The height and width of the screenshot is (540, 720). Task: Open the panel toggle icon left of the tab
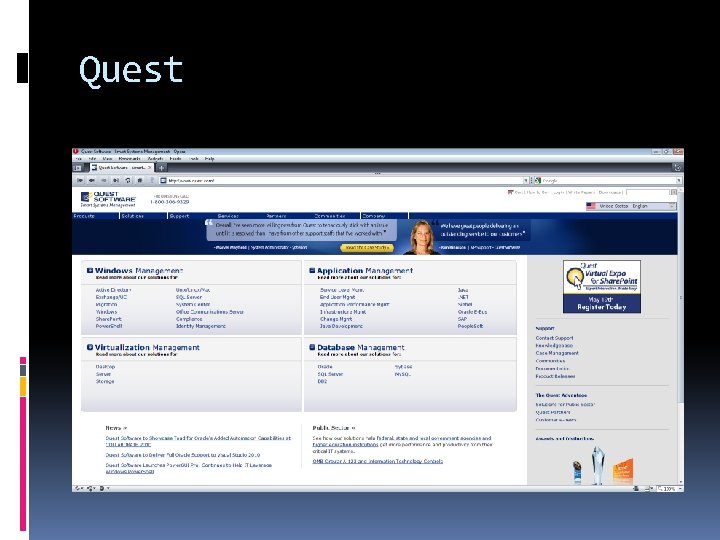pos(78,168)
